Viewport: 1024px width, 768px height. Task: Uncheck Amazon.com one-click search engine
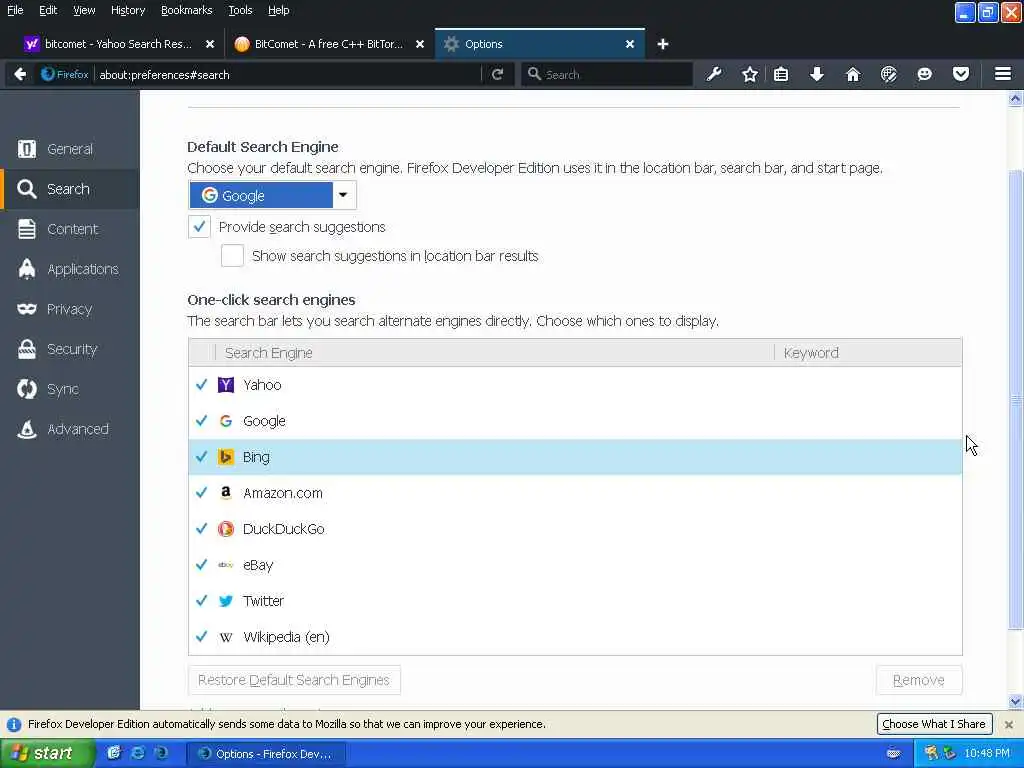click(202, 492)
